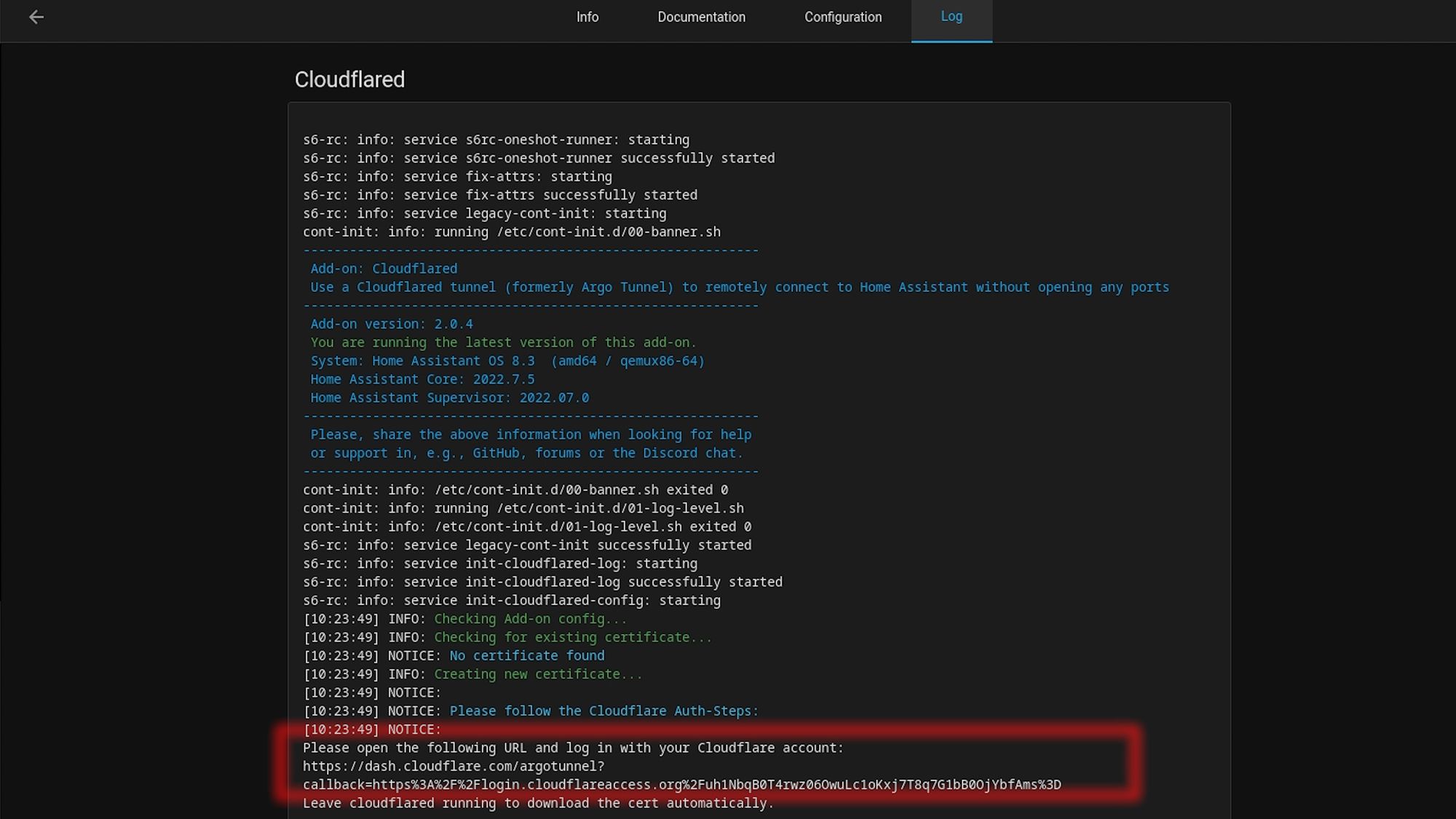Screen dimensions: 1456x819
Task: Click 'service fix-attrs successfully started' line
Action: [x=500, y=195]
